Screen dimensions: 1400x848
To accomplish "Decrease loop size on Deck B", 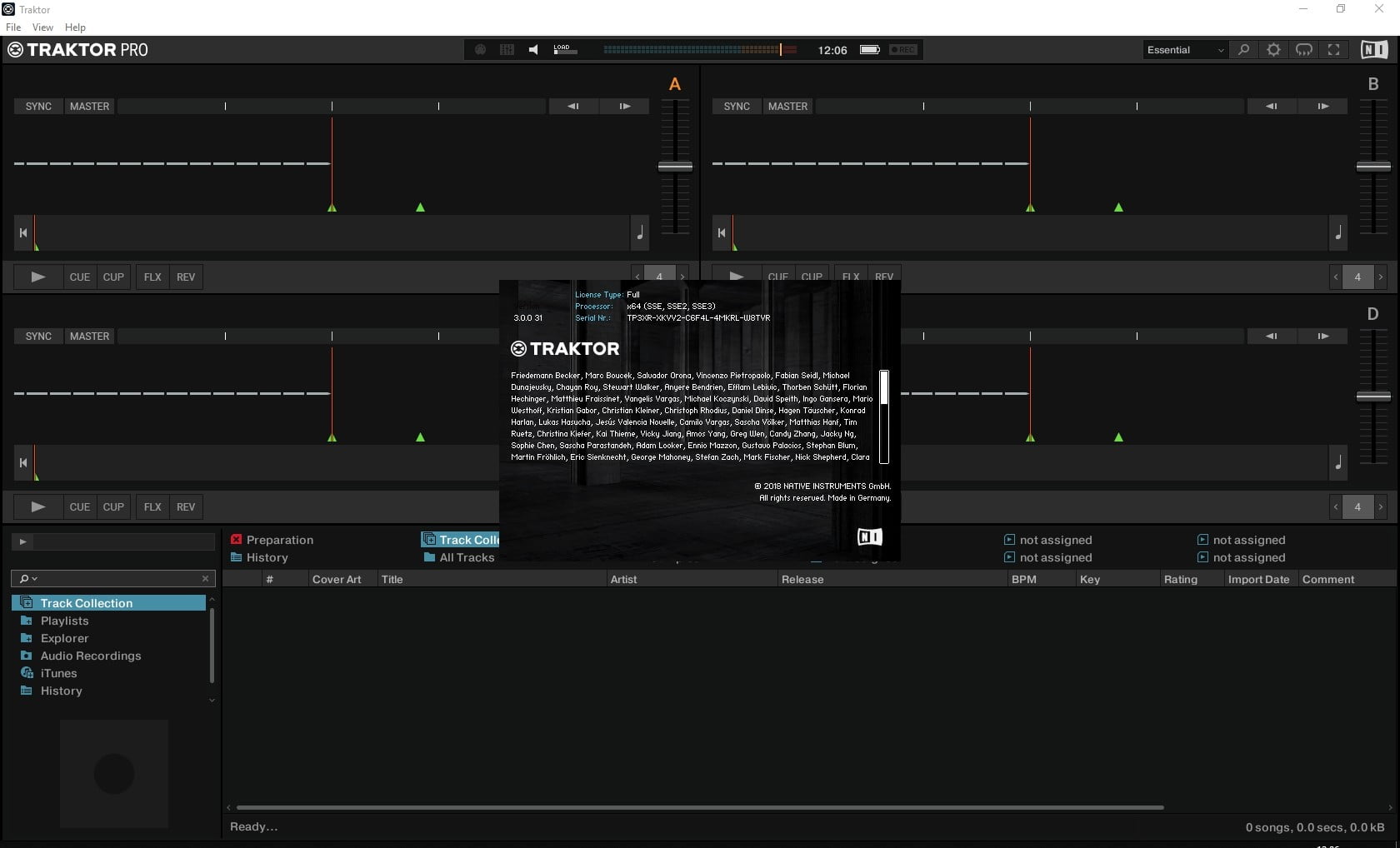I will click(1335, 277).
